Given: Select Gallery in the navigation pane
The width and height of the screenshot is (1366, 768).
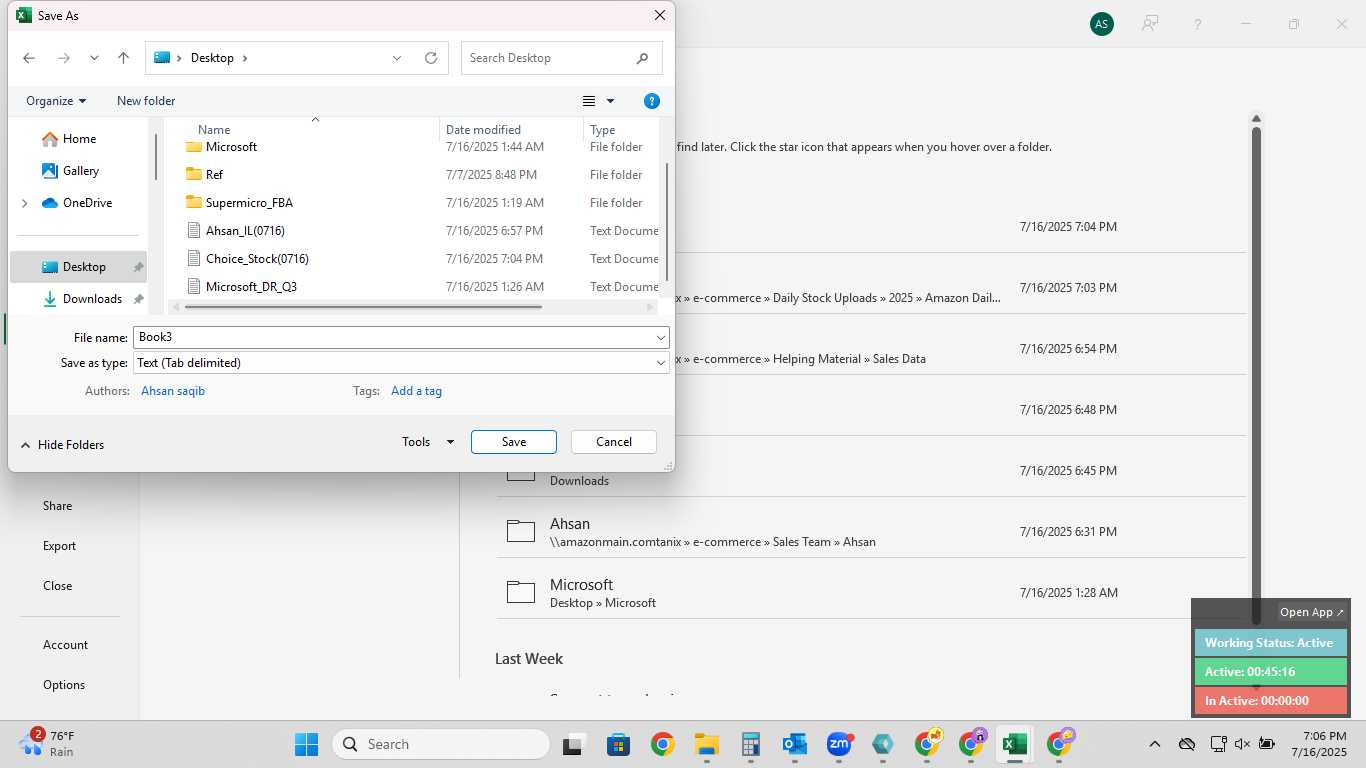Looking at the screenshot, I should [80, 171].
